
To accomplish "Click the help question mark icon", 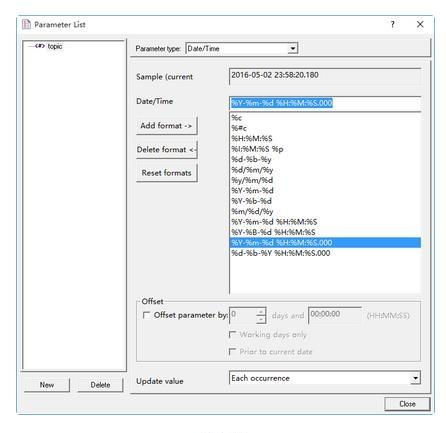I will [x=393, y=24].
